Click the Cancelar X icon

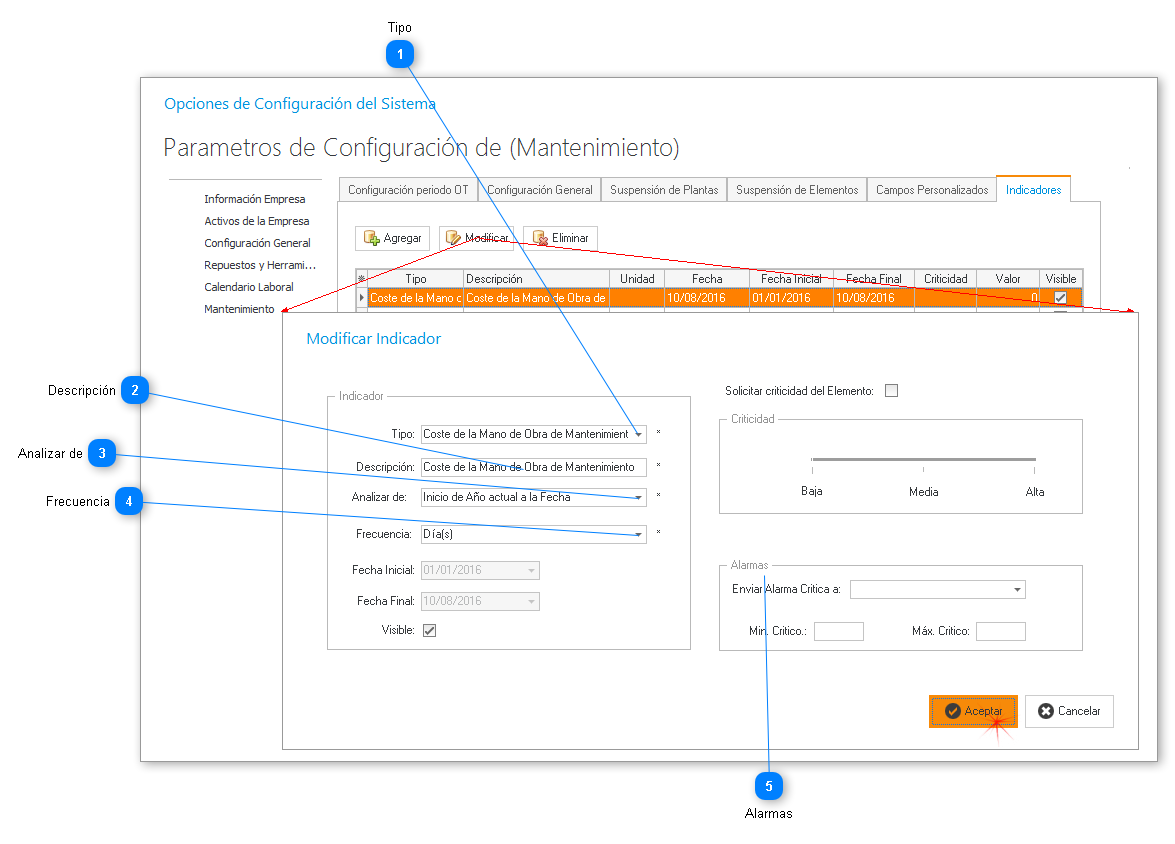tap(1046, 711)
